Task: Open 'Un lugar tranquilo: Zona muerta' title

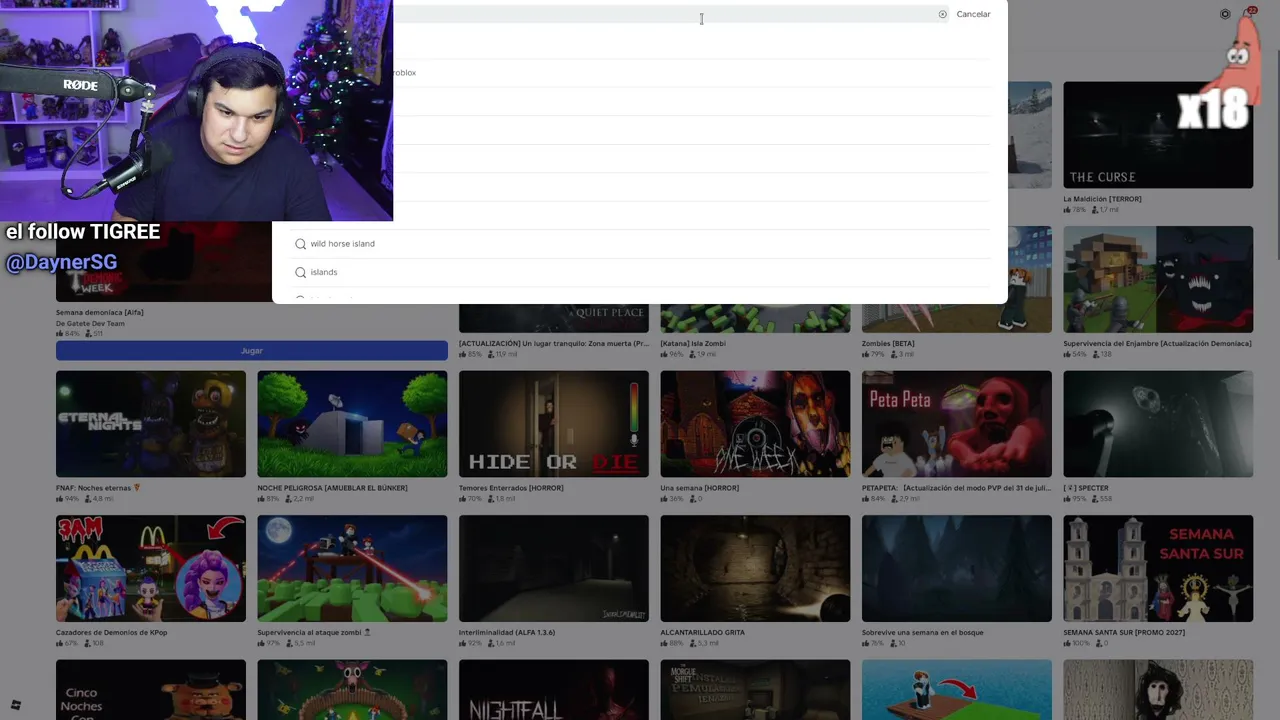Action: click(x=554, y=343)
